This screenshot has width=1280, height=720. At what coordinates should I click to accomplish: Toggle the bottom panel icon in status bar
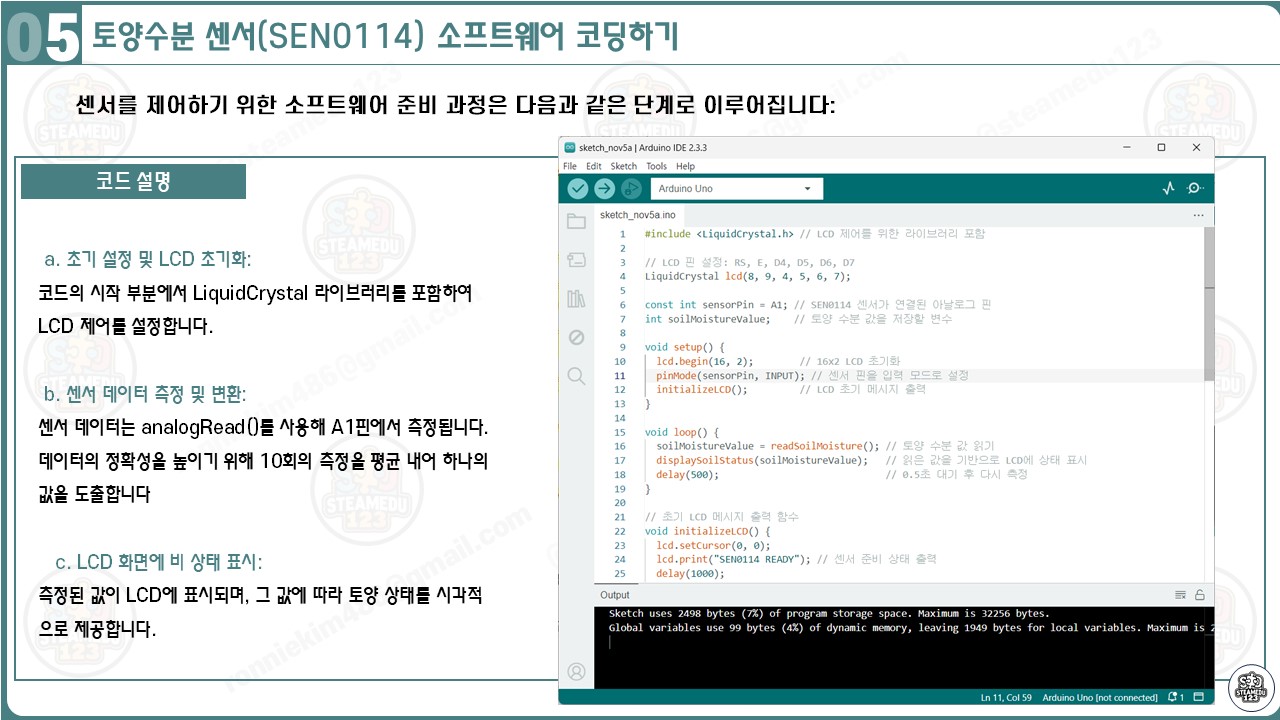(1199, 697)
